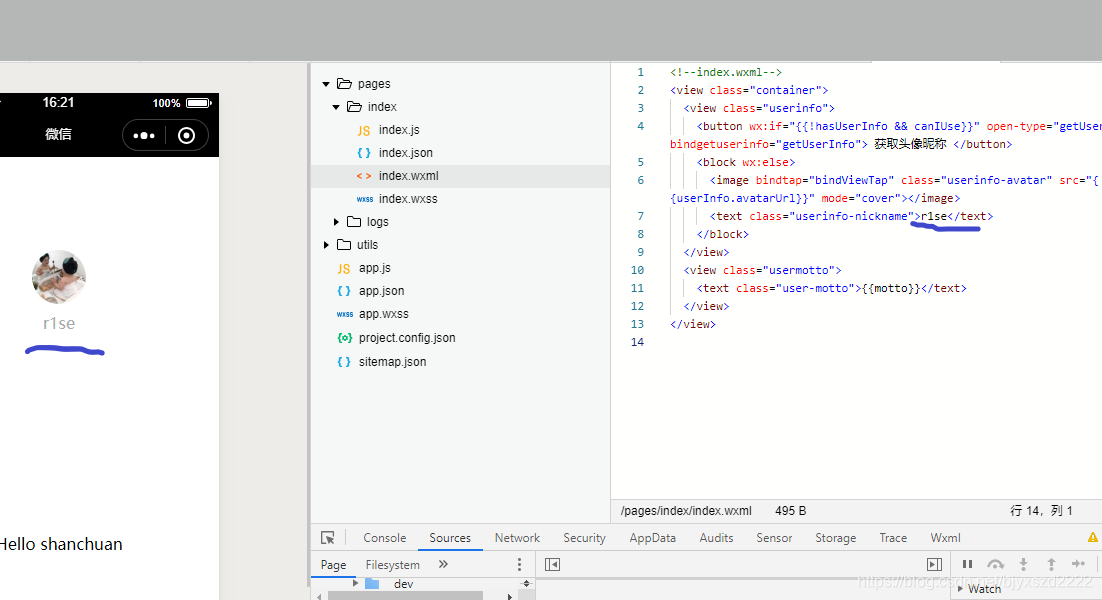Click the config icon beside project.config.json
The width and height of the screenshot is (1102, 600).
(x=344, y=338)
